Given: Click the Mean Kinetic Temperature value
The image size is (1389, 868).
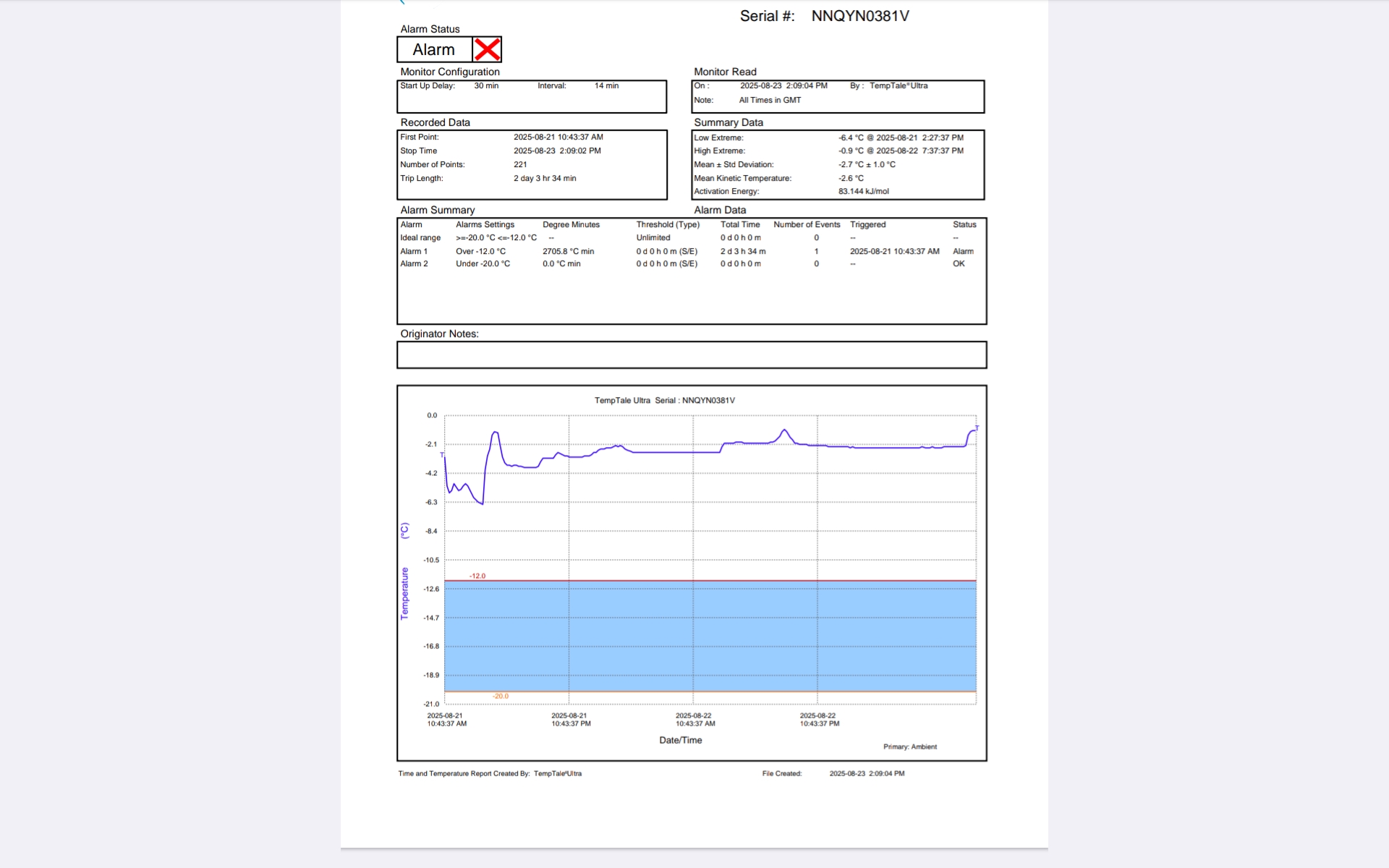Looking at the screenshot, I should pos(851,178).
